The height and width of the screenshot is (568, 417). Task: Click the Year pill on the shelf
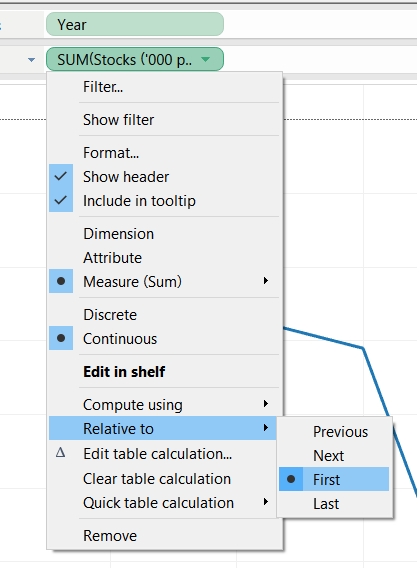pos(135,25)
